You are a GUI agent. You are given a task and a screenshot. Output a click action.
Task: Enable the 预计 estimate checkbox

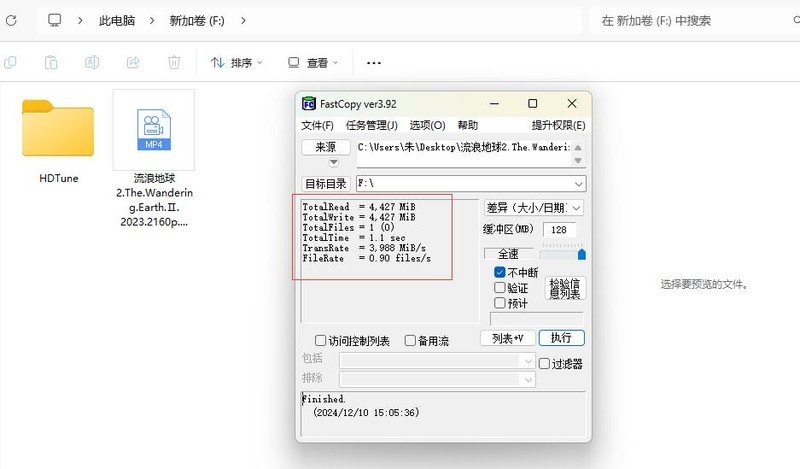(x=499, y=303)
